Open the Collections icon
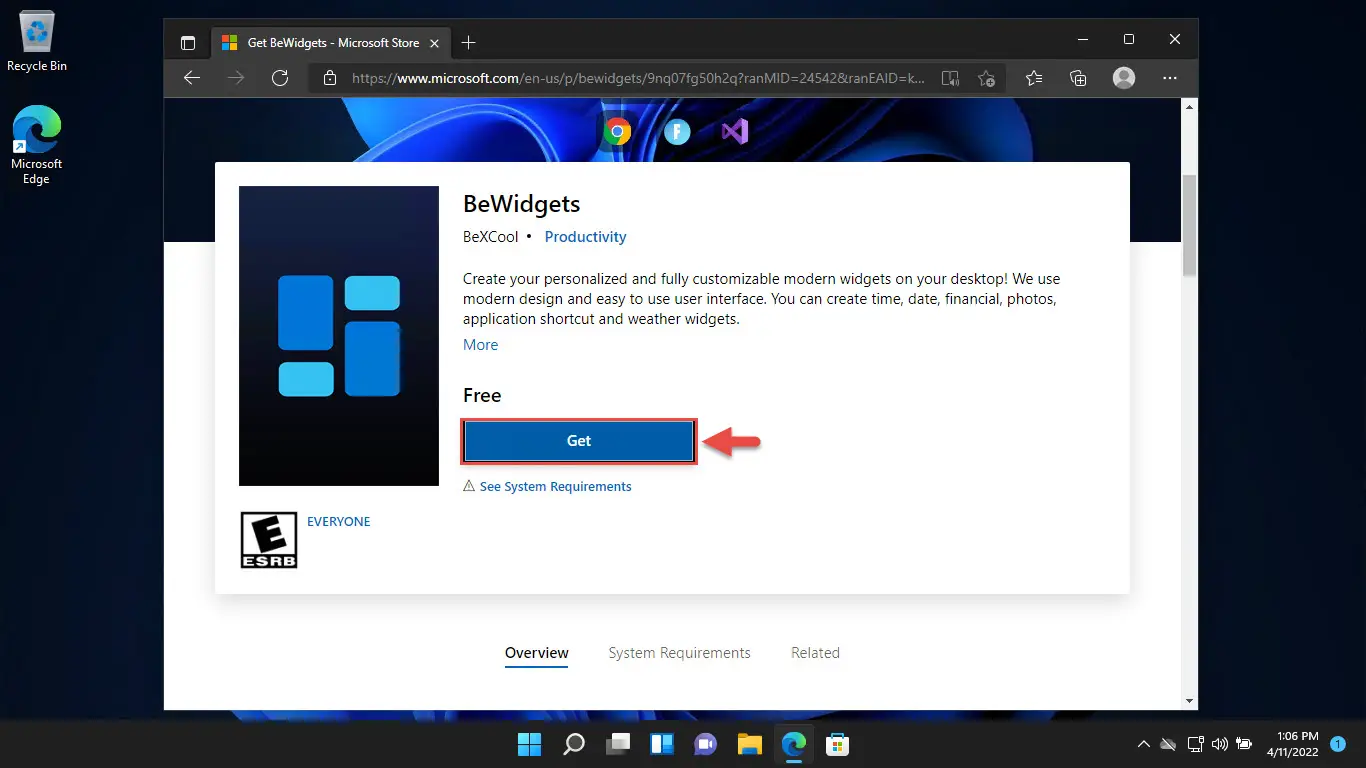 click(1078, 78)
